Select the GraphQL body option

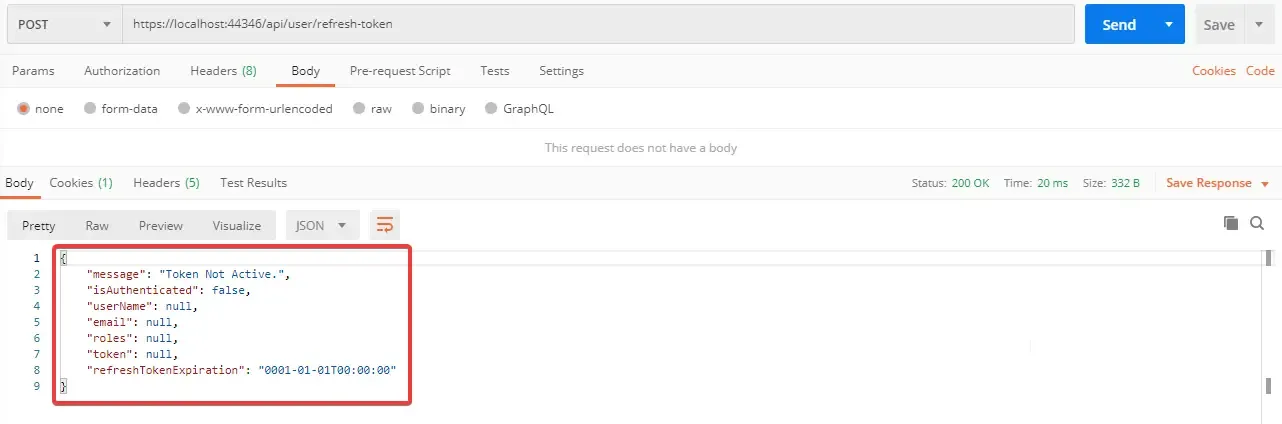491,109
